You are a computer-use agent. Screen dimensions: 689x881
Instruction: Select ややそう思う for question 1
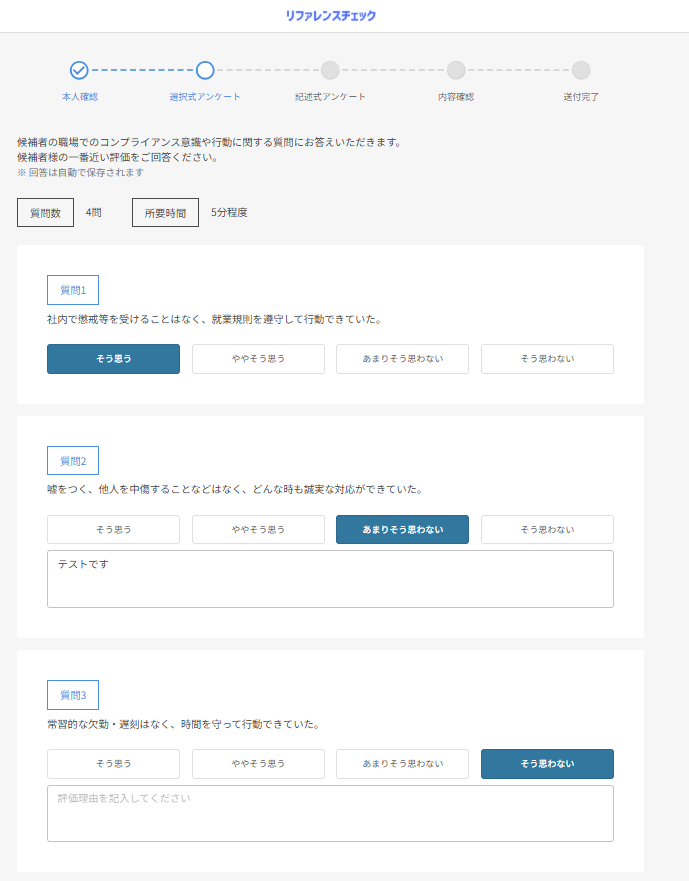click(x=258, y=359)
